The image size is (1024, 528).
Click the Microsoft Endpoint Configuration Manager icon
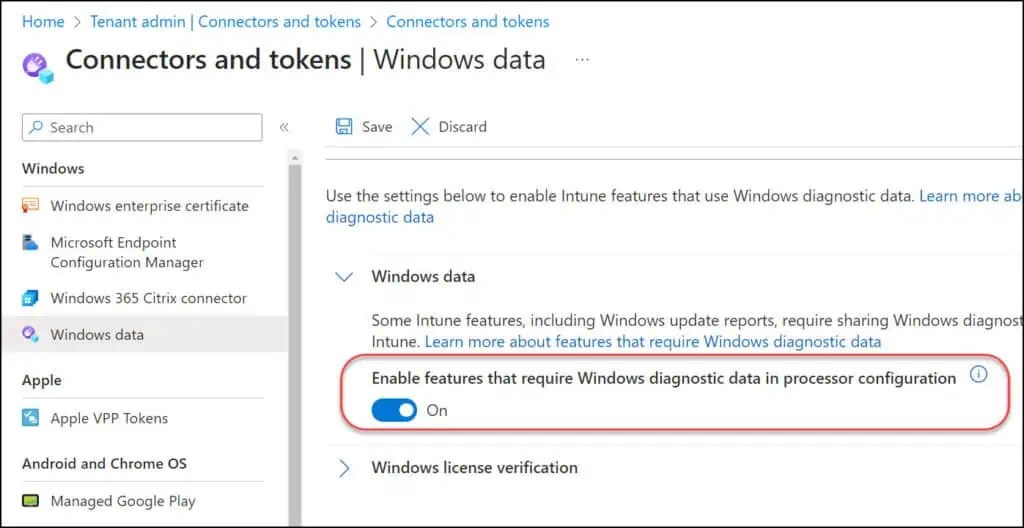click(30, 243)
